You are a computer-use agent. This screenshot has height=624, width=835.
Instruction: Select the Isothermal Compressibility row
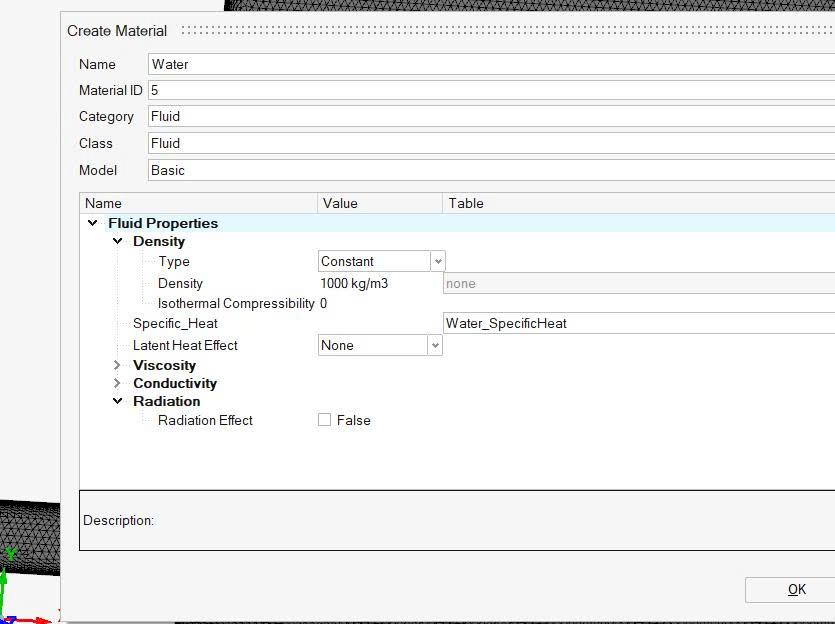(x=236, y=303)
